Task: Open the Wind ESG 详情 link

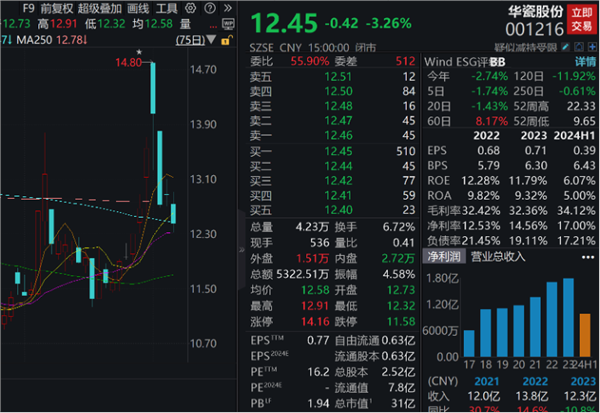Action: click(584, 59)
